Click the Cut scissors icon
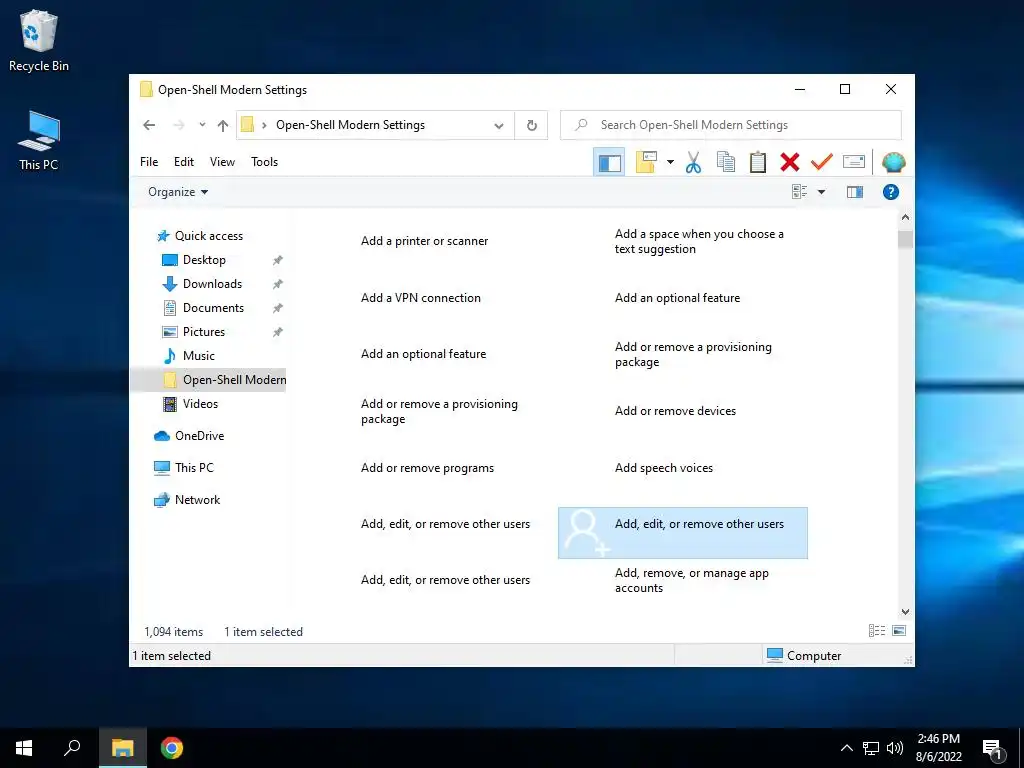1024x768 pixels. pyautogui.click(x=694, y=162)
